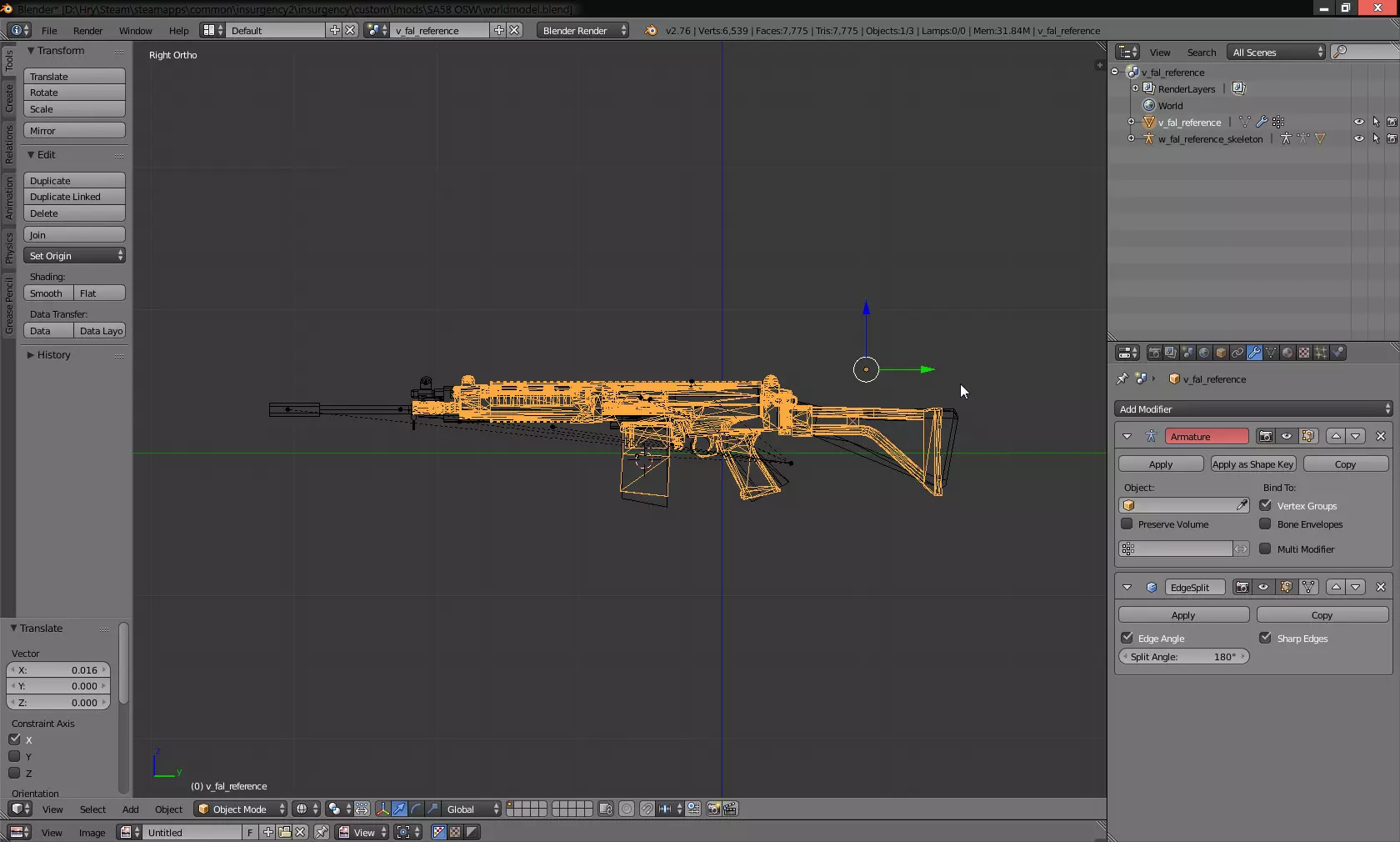Toggle viewport visibility eye for v_fal_reference

pos(1359,122)
